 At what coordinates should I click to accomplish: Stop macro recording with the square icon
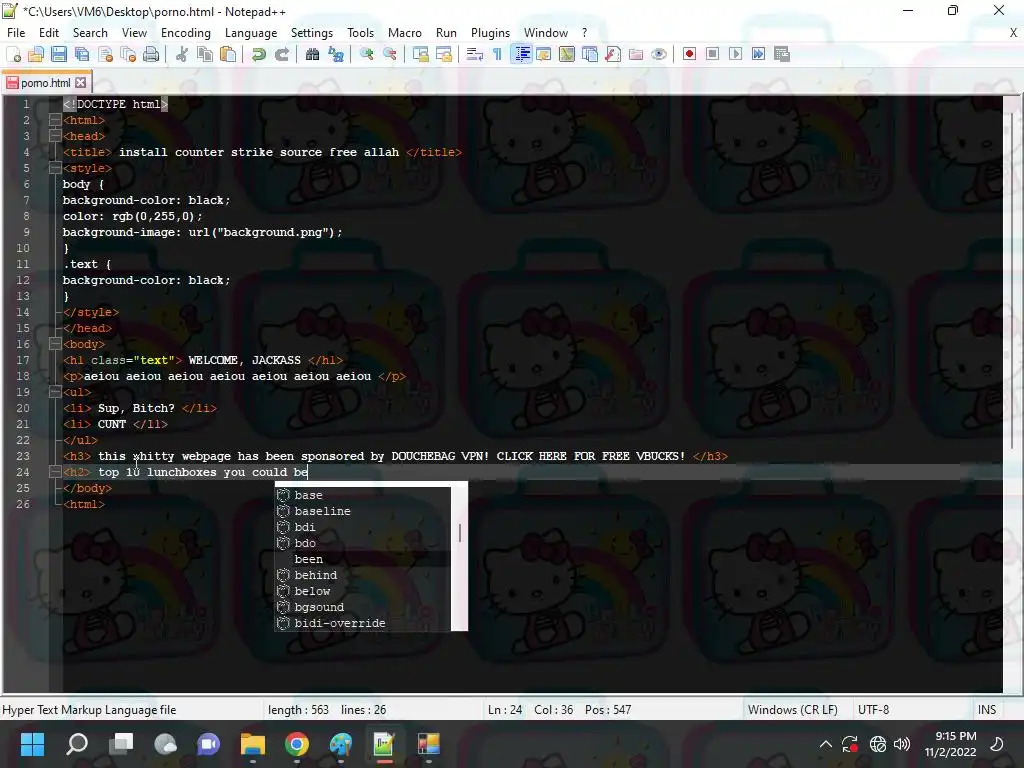[x=712, y=54]
